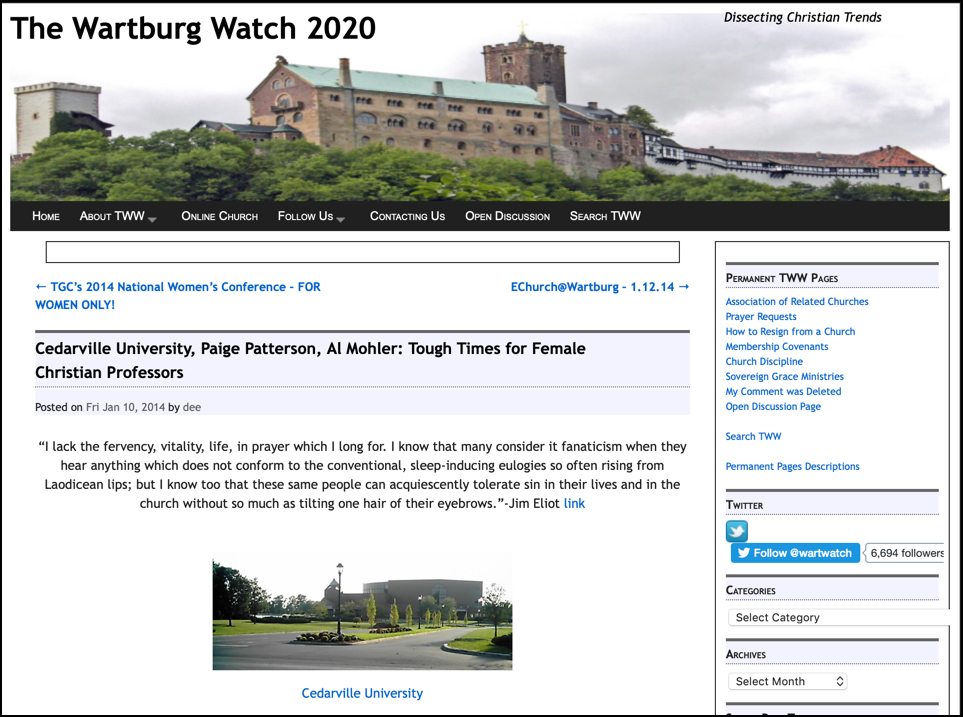Click the Permanent TWW Pages heading
The image size is (963, 717).
(x=781, y=278)
